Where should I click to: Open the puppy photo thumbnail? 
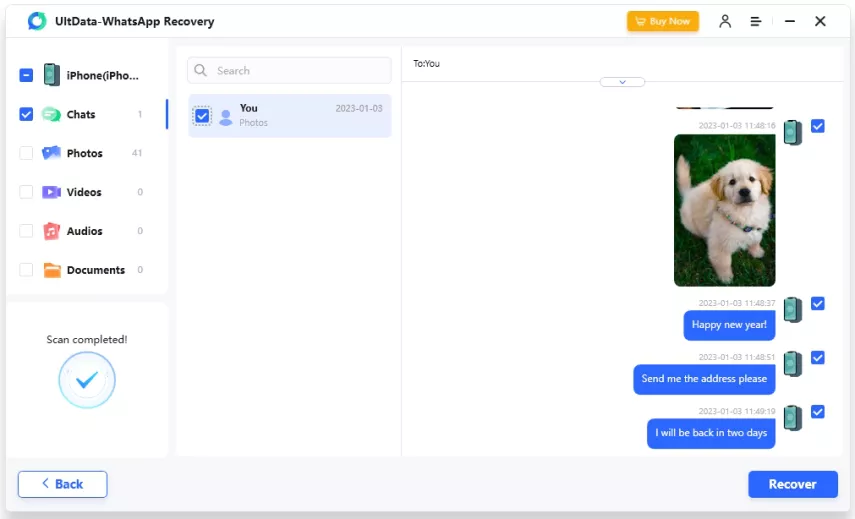click(x=724, y=210)
